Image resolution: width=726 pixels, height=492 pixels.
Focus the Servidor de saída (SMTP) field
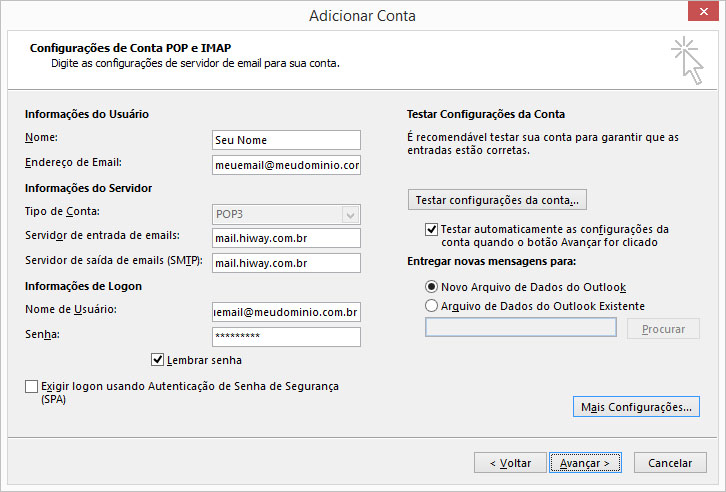pyautogui.click(x=286, y=263)
